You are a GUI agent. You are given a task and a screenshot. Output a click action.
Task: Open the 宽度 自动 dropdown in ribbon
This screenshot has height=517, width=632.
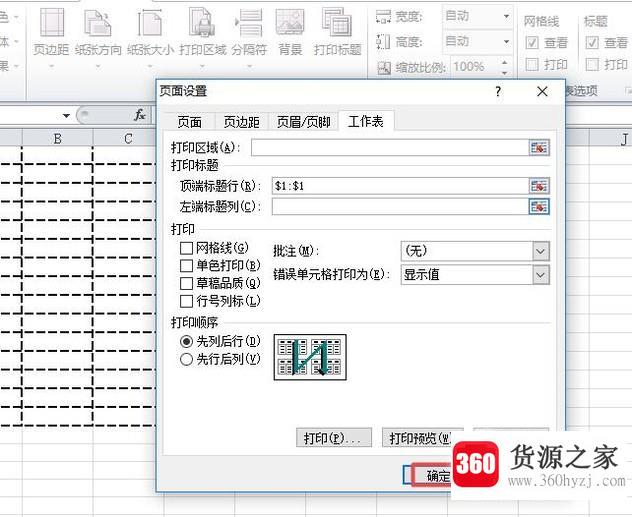tap(506, 17)
